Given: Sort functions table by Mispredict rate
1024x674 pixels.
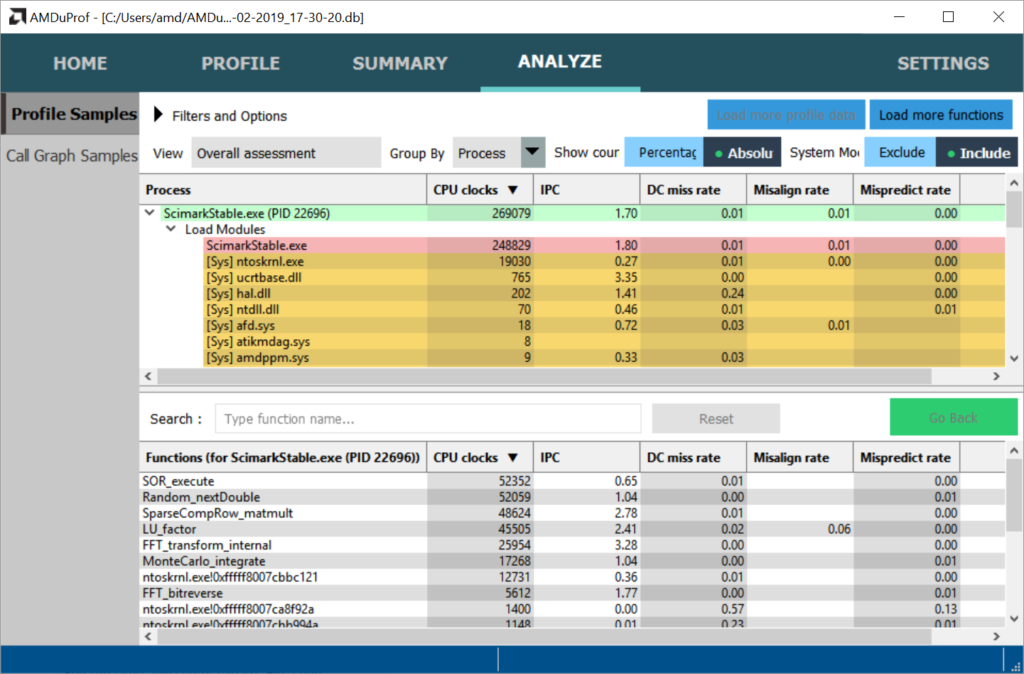Looking at the screenshot, I should tap(906, 458).
